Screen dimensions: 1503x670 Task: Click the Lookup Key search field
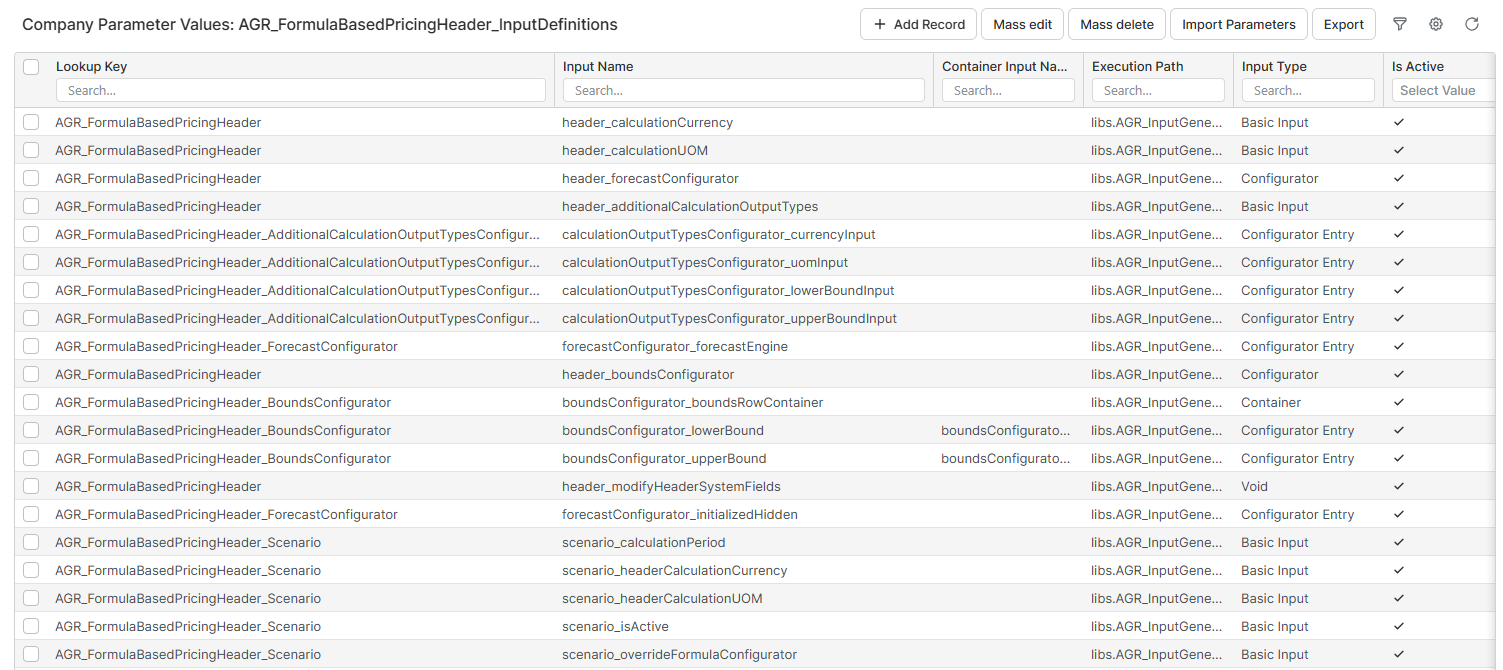[x=300, y=90]
